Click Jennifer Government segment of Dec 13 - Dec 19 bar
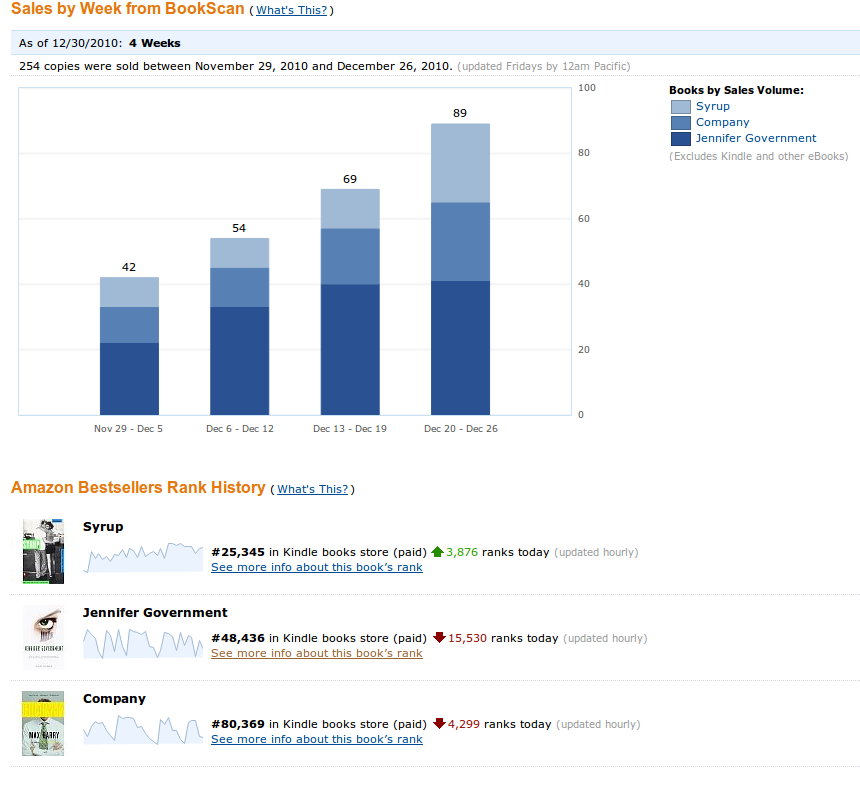The width and height of the screenshot is (860, 786). tap(350, 350)
